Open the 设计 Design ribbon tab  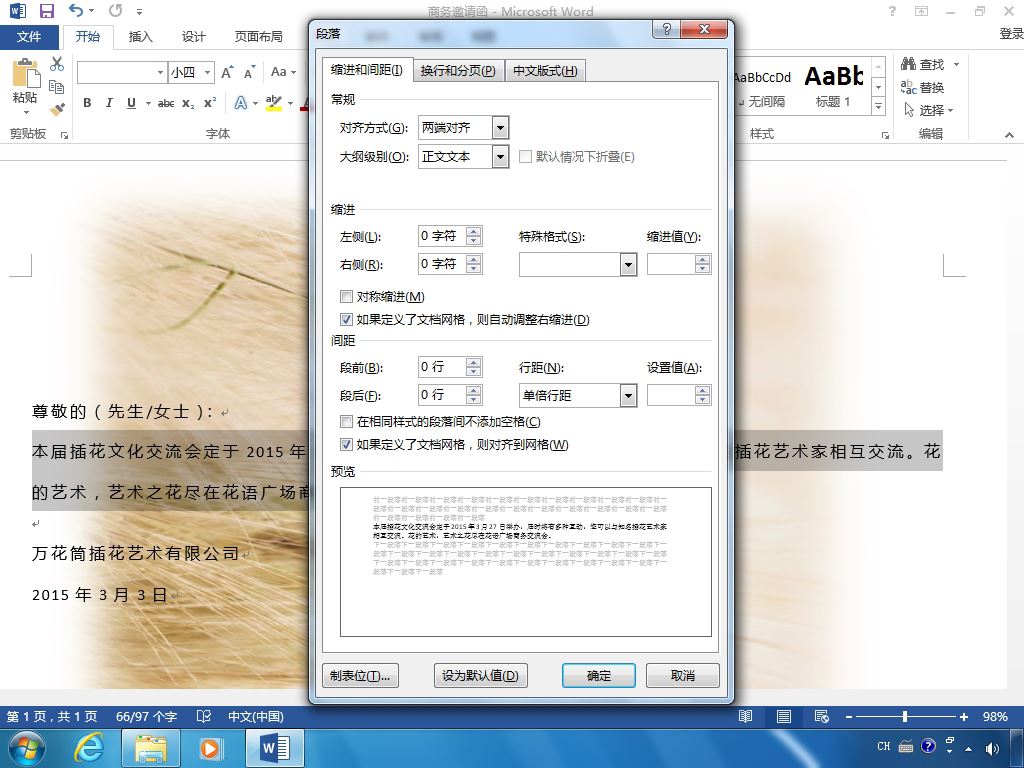pyautogui.click(x=193, y=37)
